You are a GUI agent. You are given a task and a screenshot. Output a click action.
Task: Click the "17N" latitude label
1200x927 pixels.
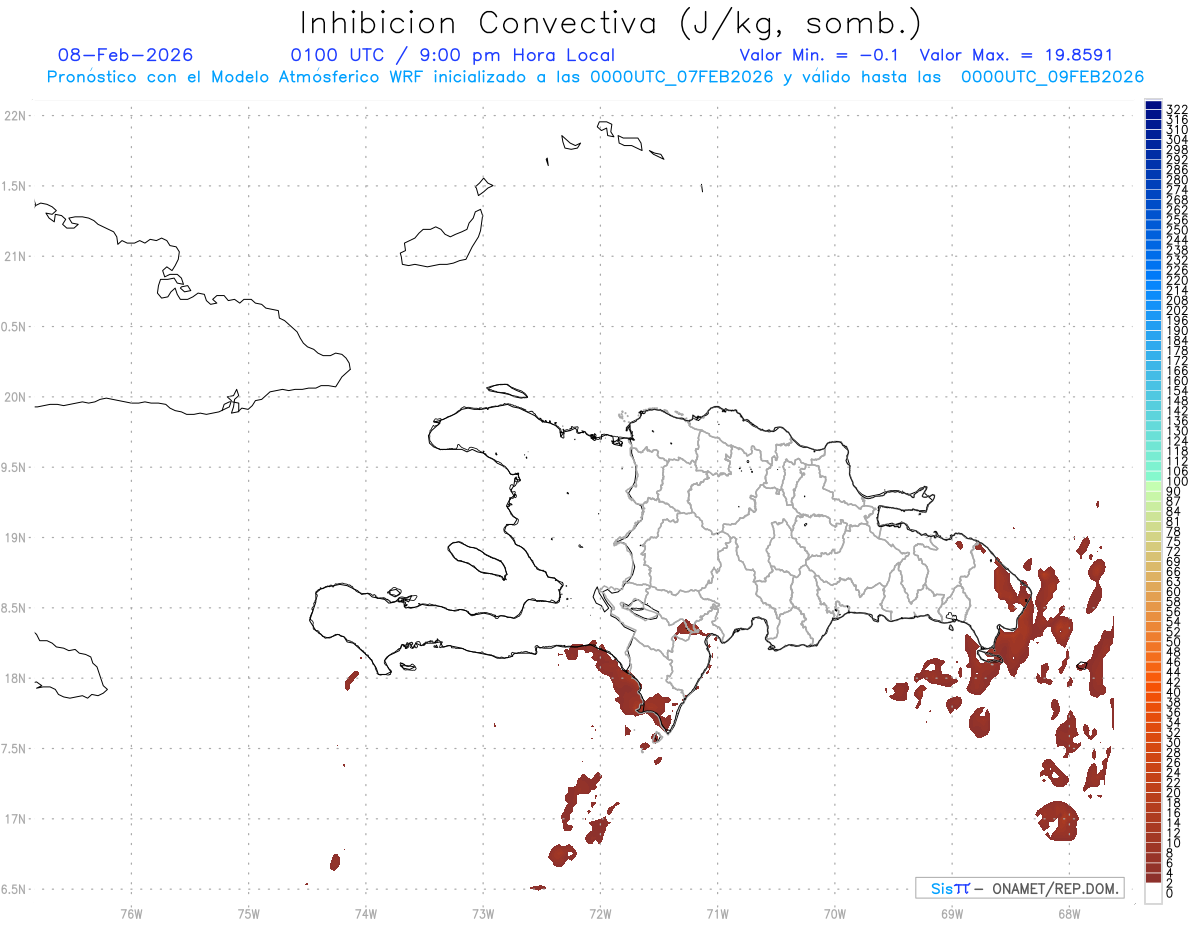[14, 819]
